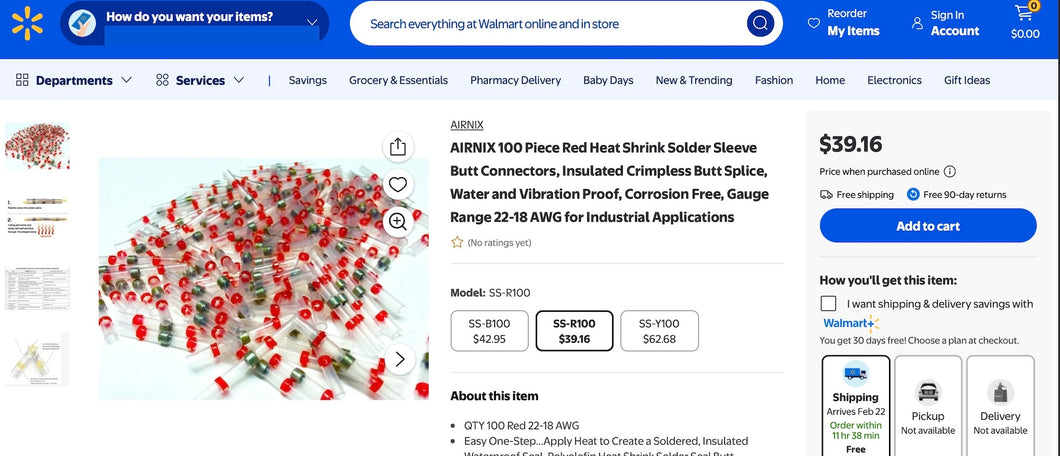Open the Grocery & Essentials menu item
The height and width of the screenshot is (456, 1060).
click(x=398, y=80)
